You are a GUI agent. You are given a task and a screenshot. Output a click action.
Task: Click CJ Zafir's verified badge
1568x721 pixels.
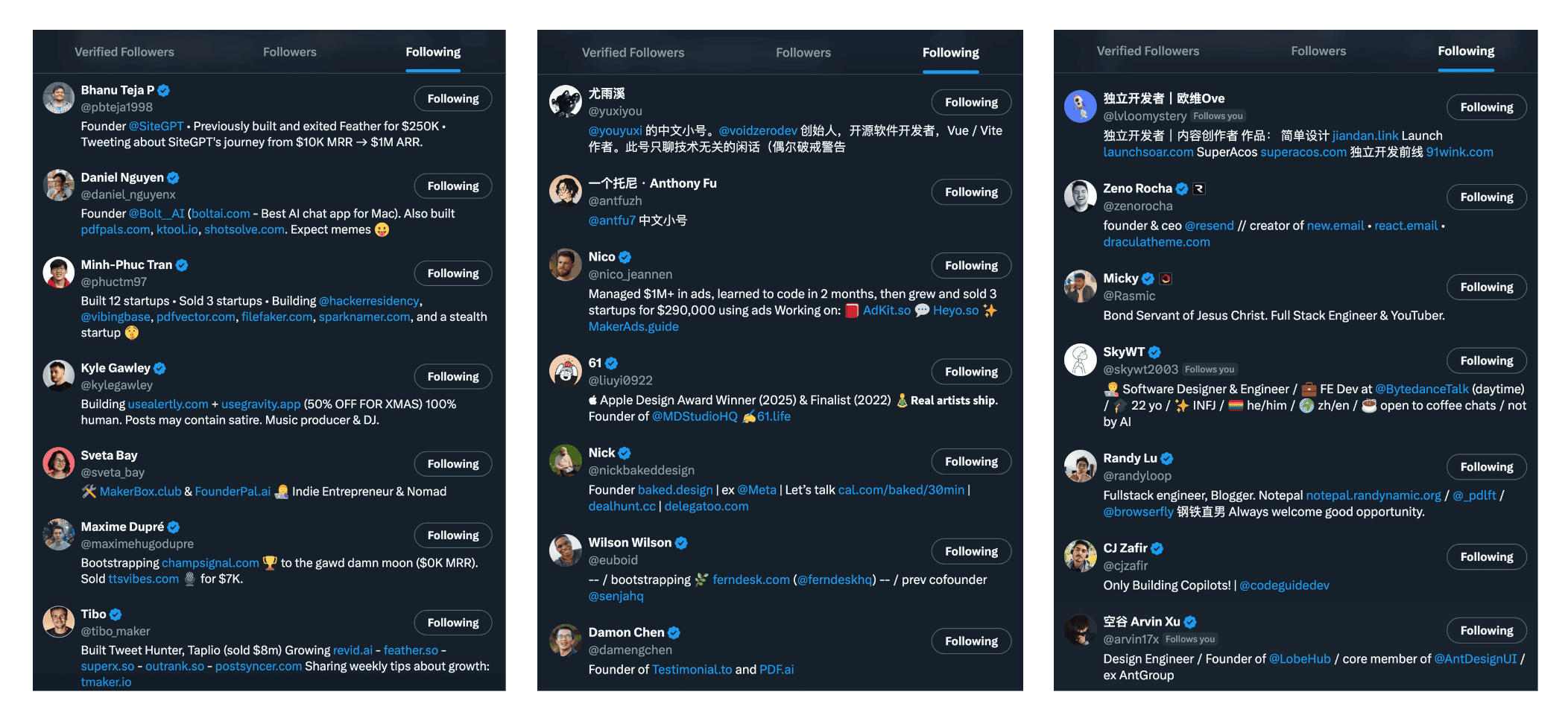click(1157, 548)
